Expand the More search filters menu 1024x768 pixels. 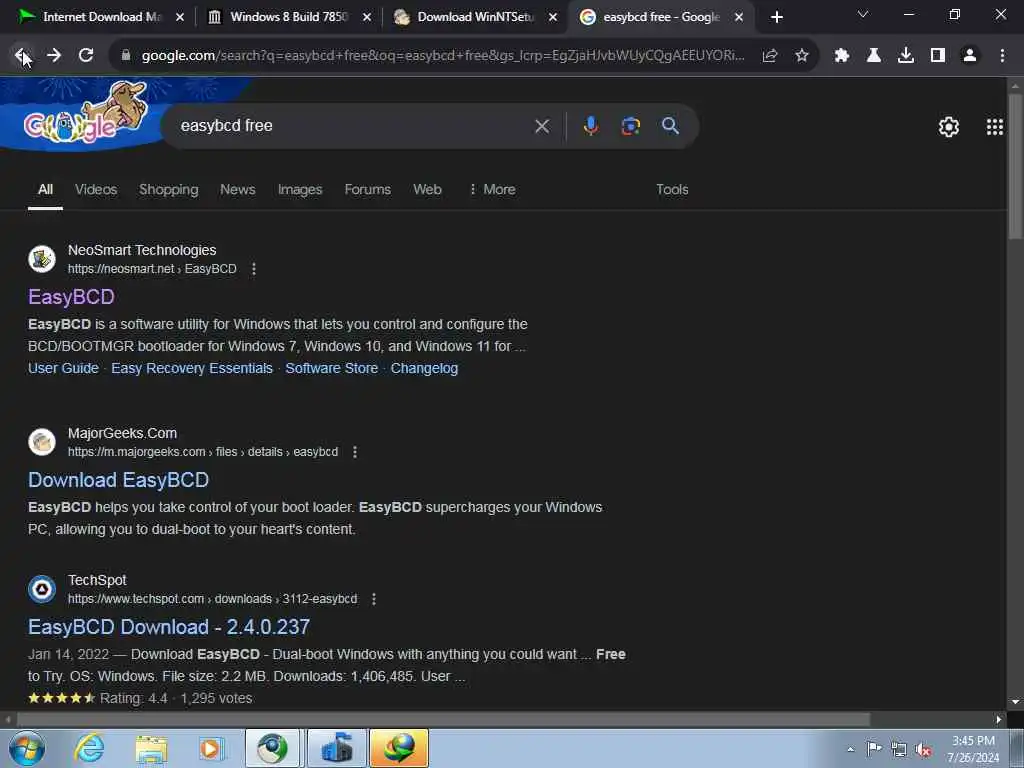(492, 189)
